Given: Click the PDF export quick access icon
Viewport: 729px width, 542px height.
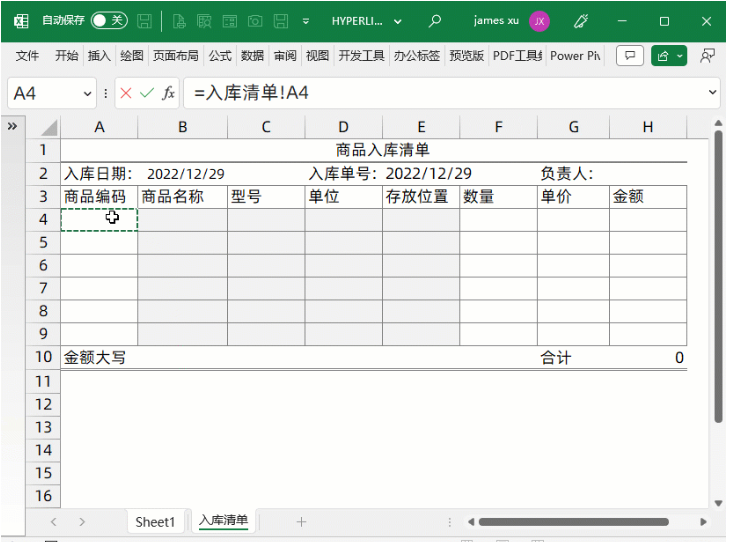Looking at the screenshot, I should pyautogui.click(x=179, y=21).
